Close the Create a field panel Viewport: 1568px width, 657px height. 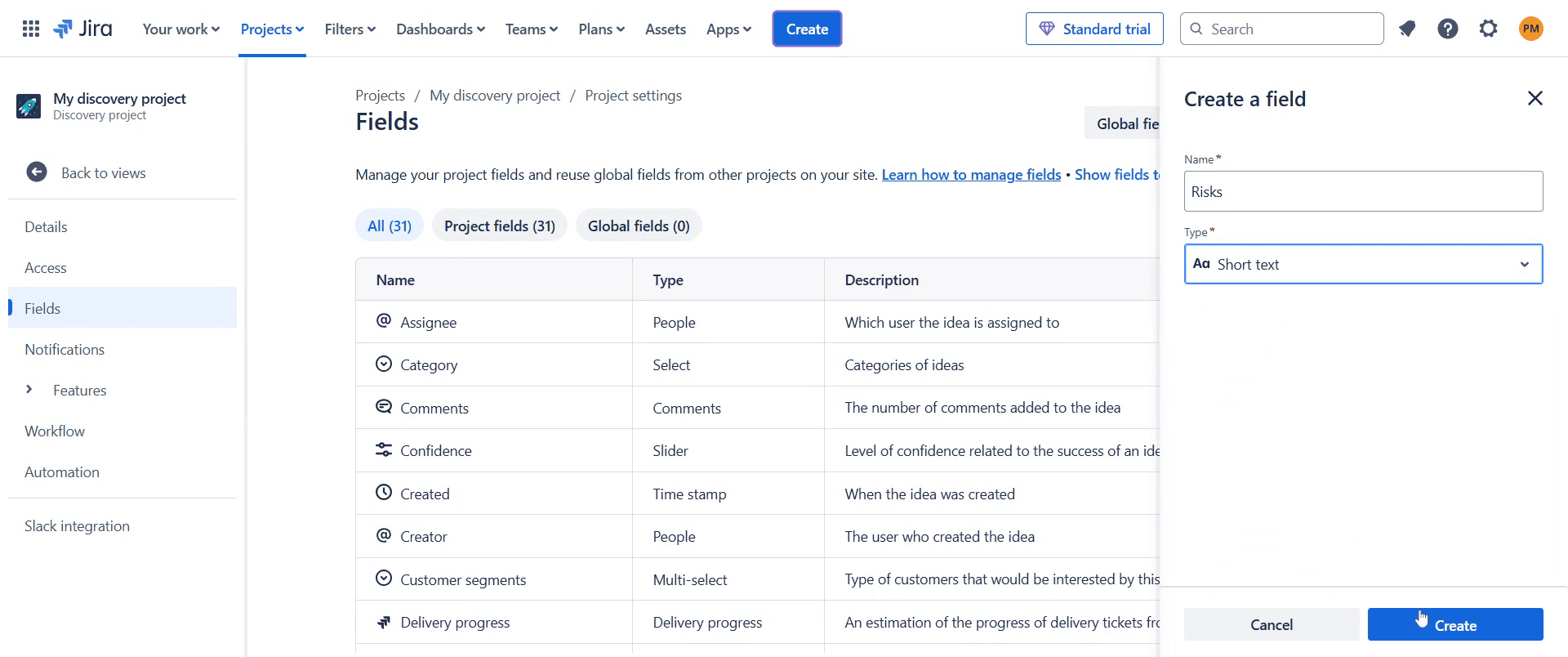(x=1535, y=99)
